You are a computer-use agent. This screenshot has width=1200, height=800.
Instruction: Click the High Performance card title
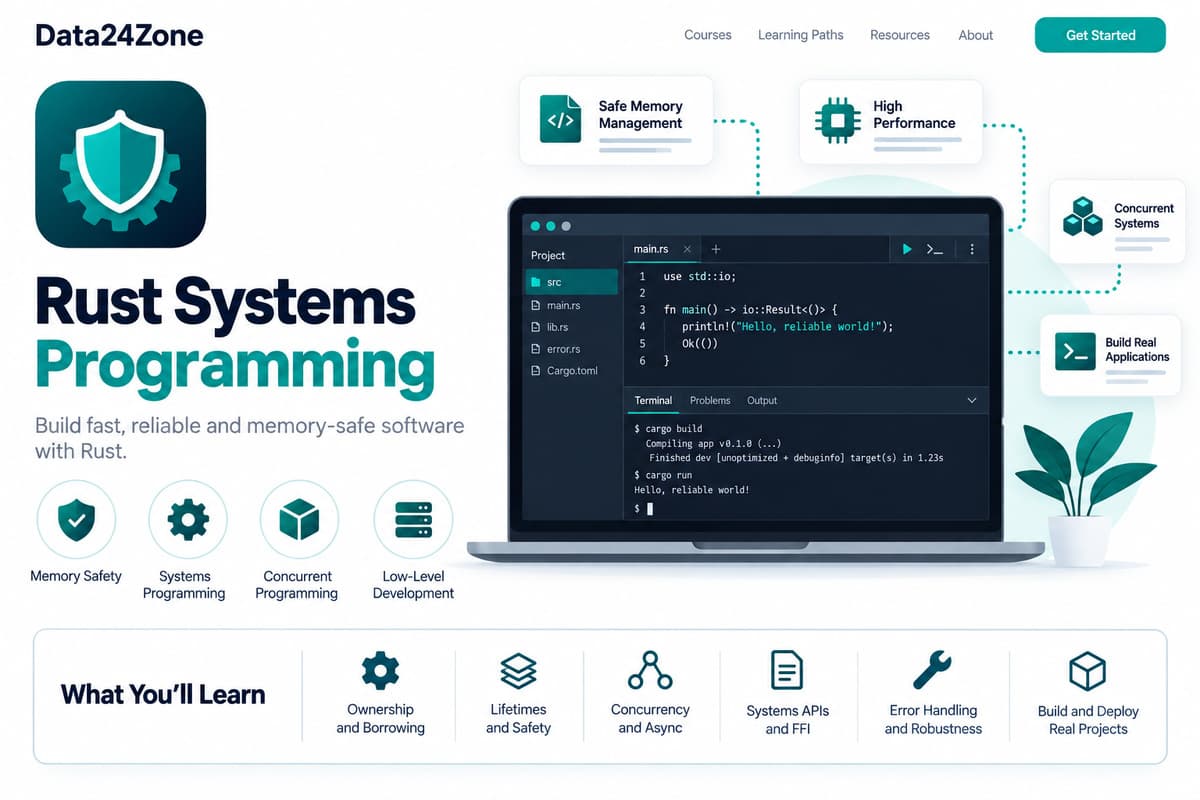point(914,114)
